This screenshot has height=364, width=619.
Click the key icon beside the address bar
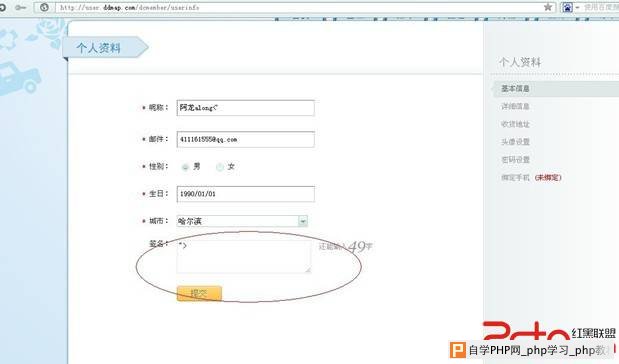(x=21, y=8)
